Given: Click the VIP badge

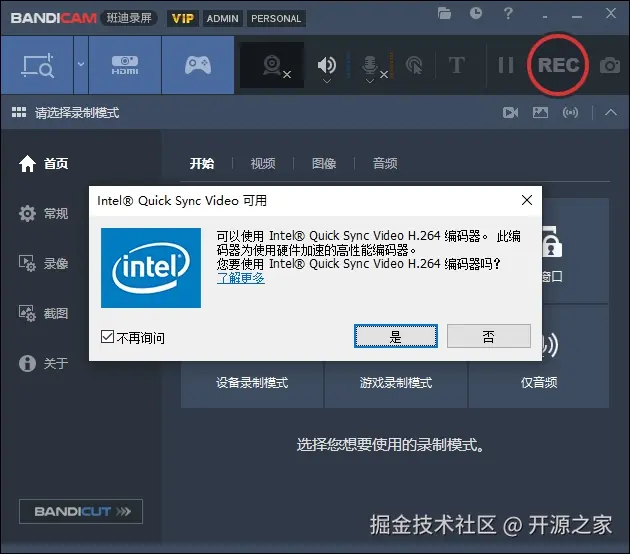Looking at the screenshot, I should tap(183, 18).
